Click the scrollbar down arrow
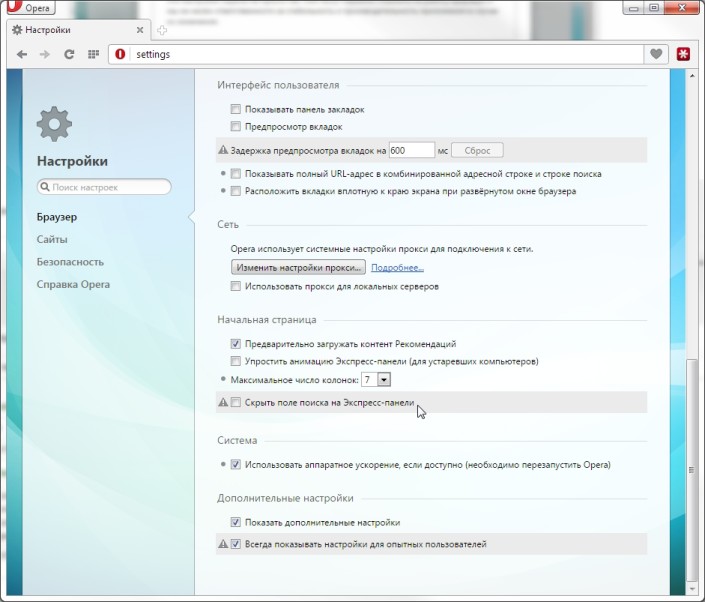Image resolution: width=705 pixels, height=602 pixels. 692,589
